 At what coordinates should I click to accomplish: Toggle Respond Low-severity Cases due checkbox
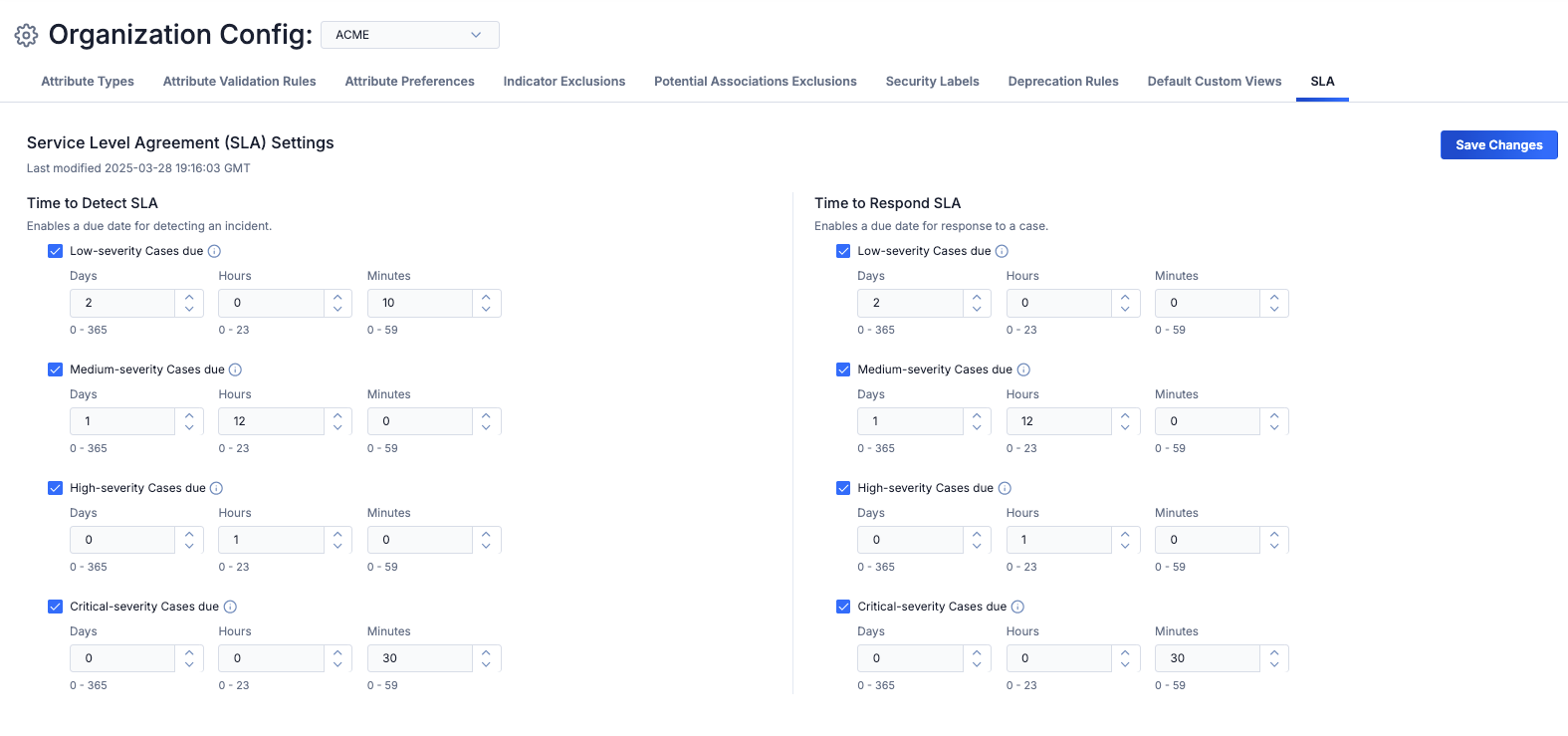pos(843,251)
